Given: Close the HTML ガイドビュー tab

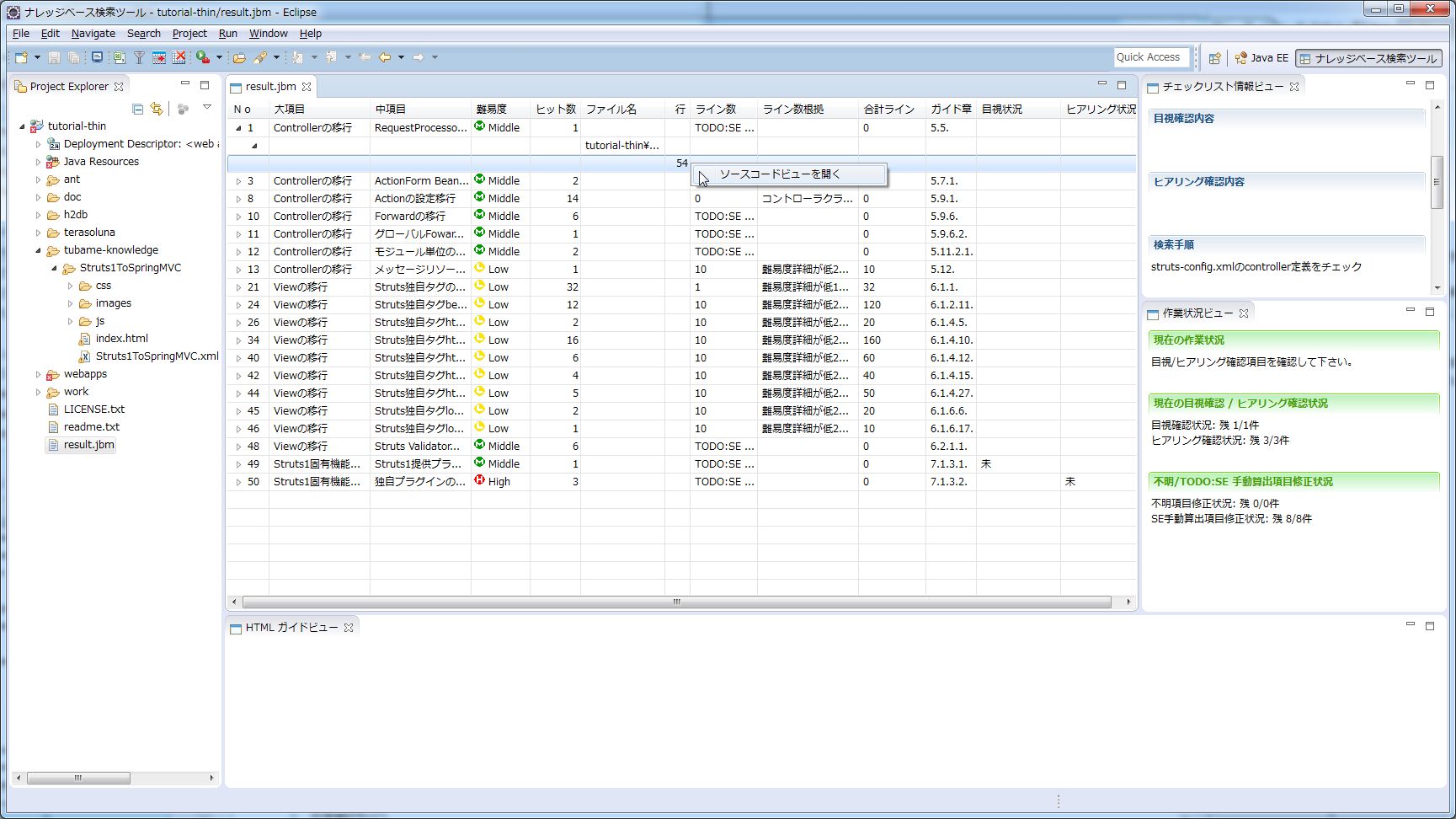Looking at the screenshot, I should pyautogui.click(x=349, y=628).
